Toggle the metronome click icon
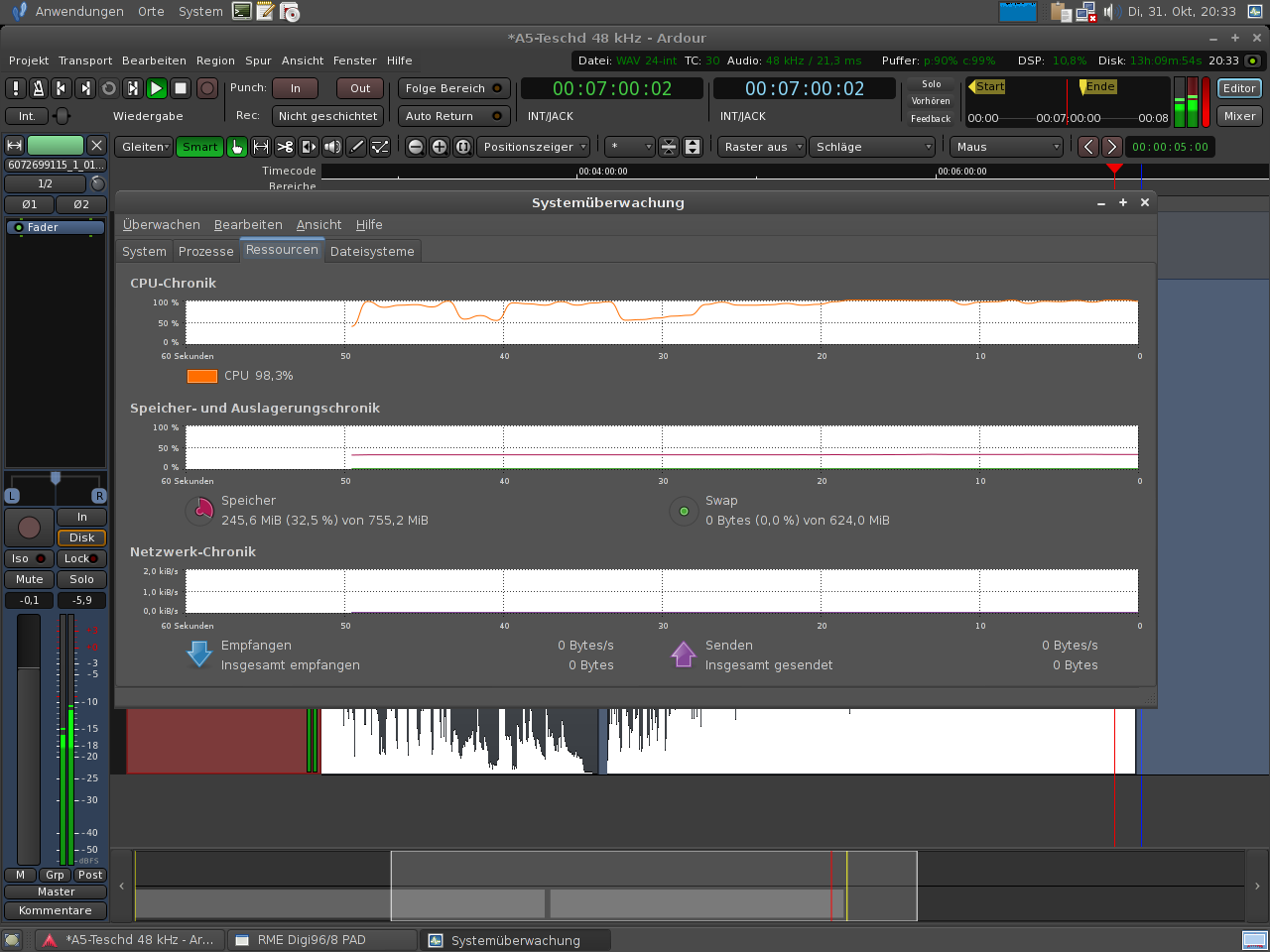This screenshot has height=952, width=1270. (39, 88)
